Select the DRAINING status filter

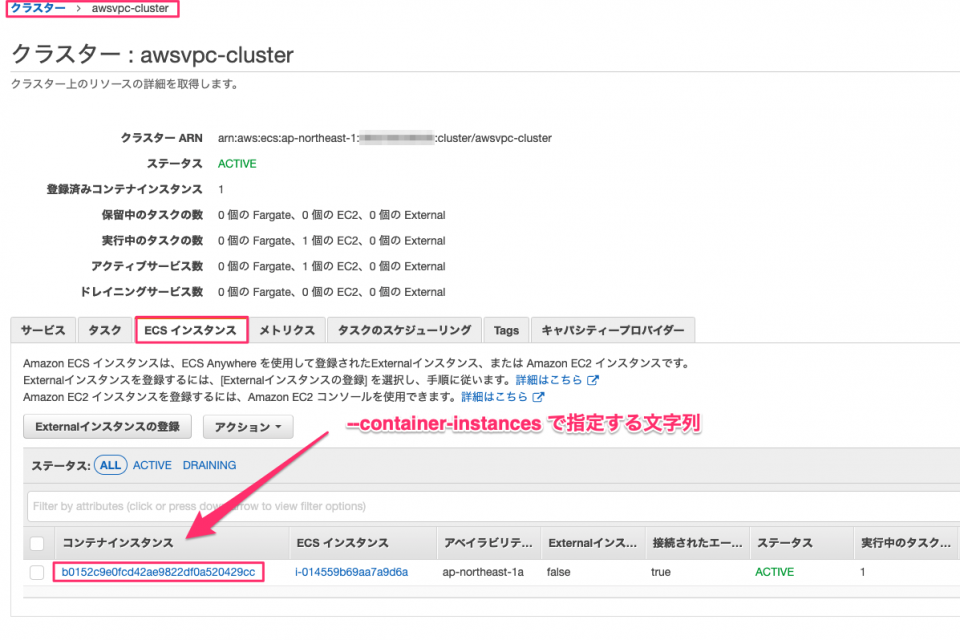click(209, 464)
